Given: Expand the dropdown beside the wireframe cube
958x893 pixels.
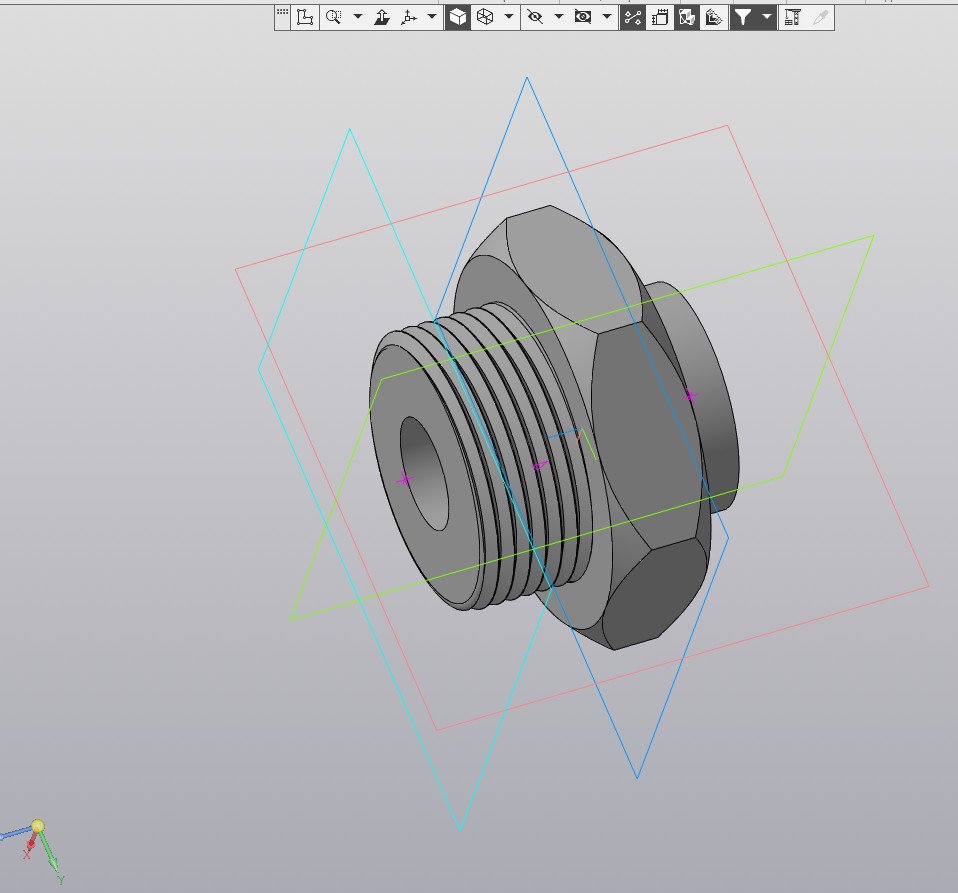Looking at the screenshot, I should click(x=509, y=17).
